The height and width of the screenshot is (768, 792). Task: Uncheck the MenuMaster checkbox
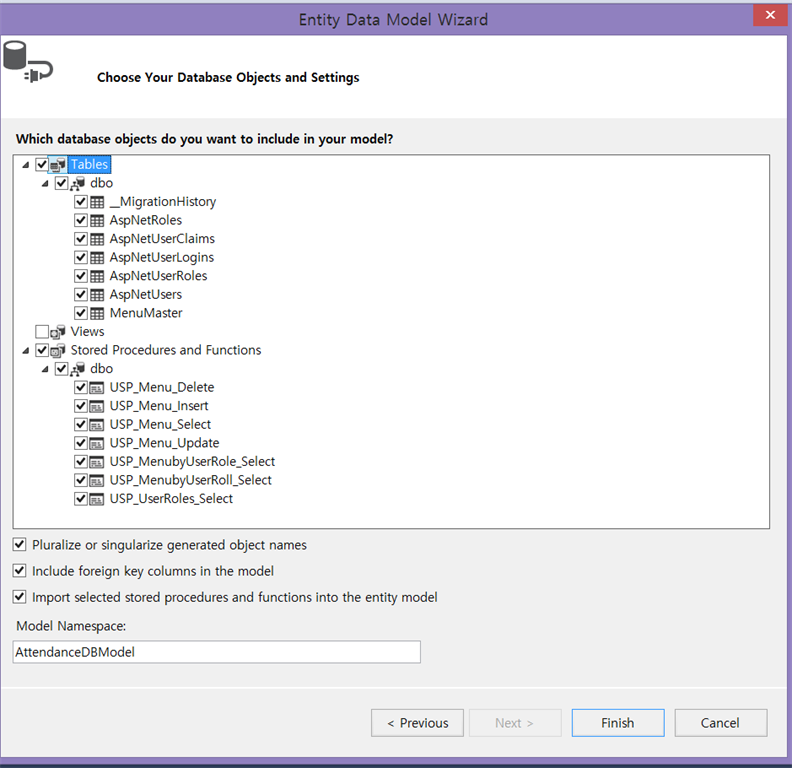81,313
